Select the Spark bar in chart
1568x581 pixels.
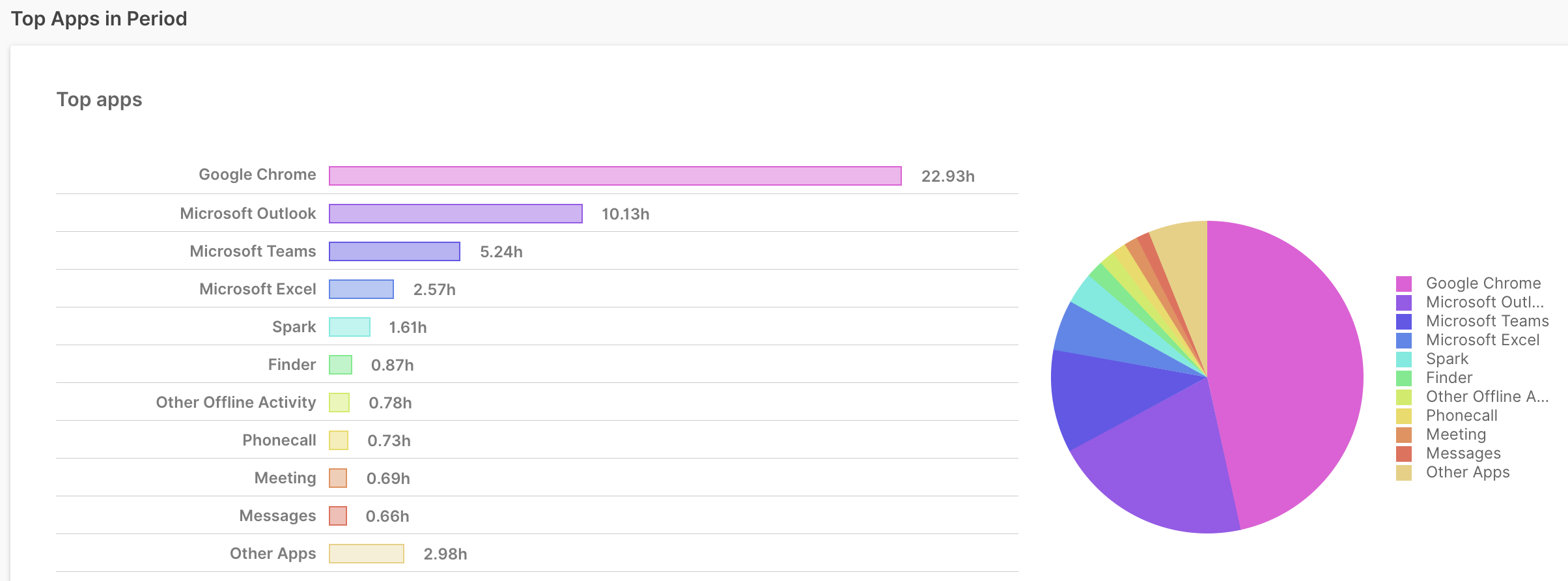[x=350, y=327]
